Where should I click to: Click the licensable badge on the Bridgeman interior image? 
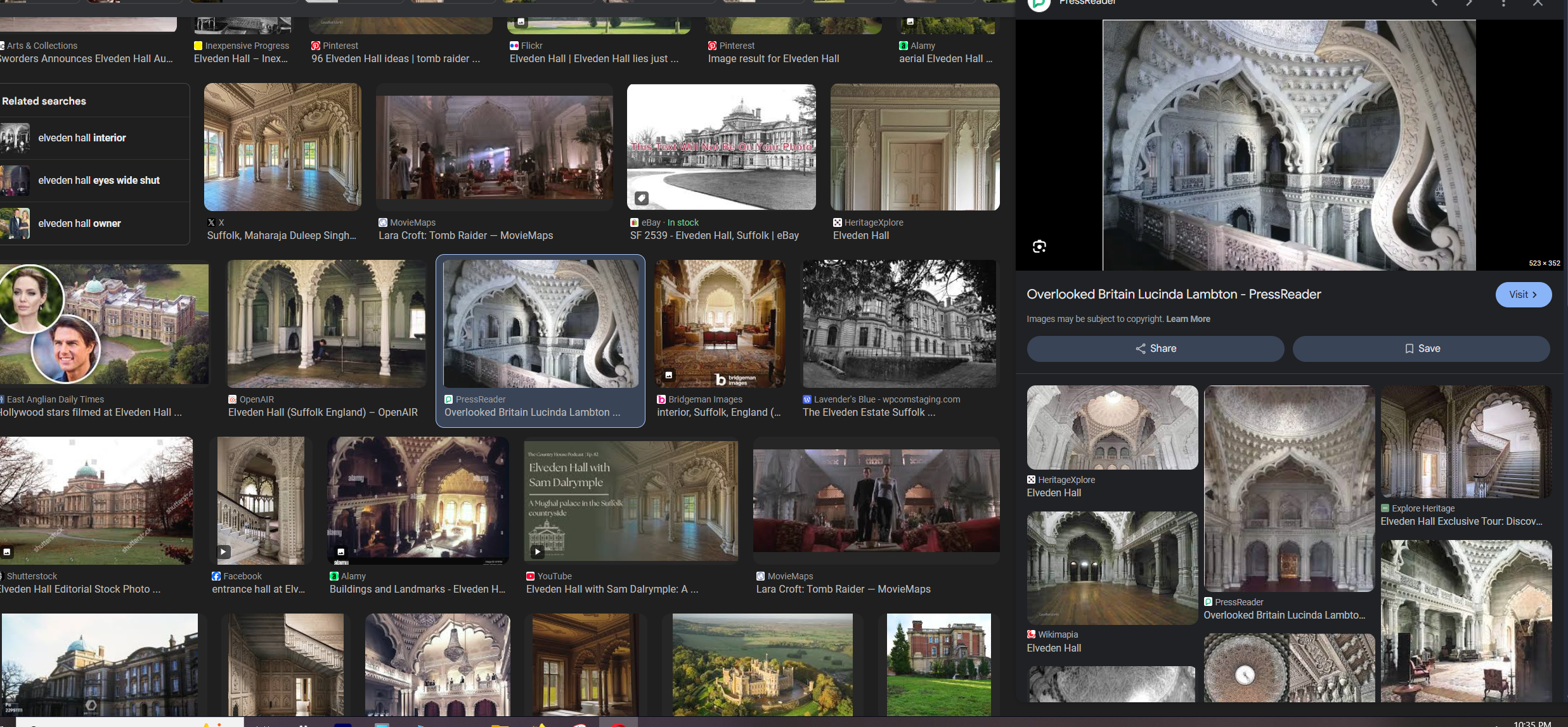668,375
